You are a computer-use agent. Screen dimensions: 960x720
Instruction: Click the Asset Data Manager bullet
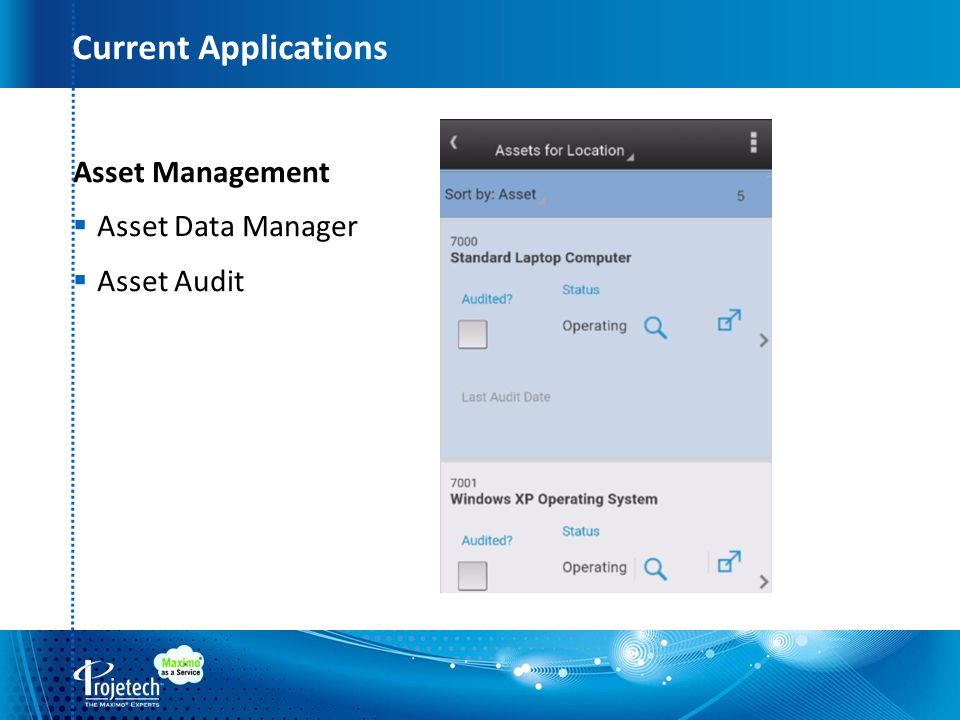(x=227, y=227)
